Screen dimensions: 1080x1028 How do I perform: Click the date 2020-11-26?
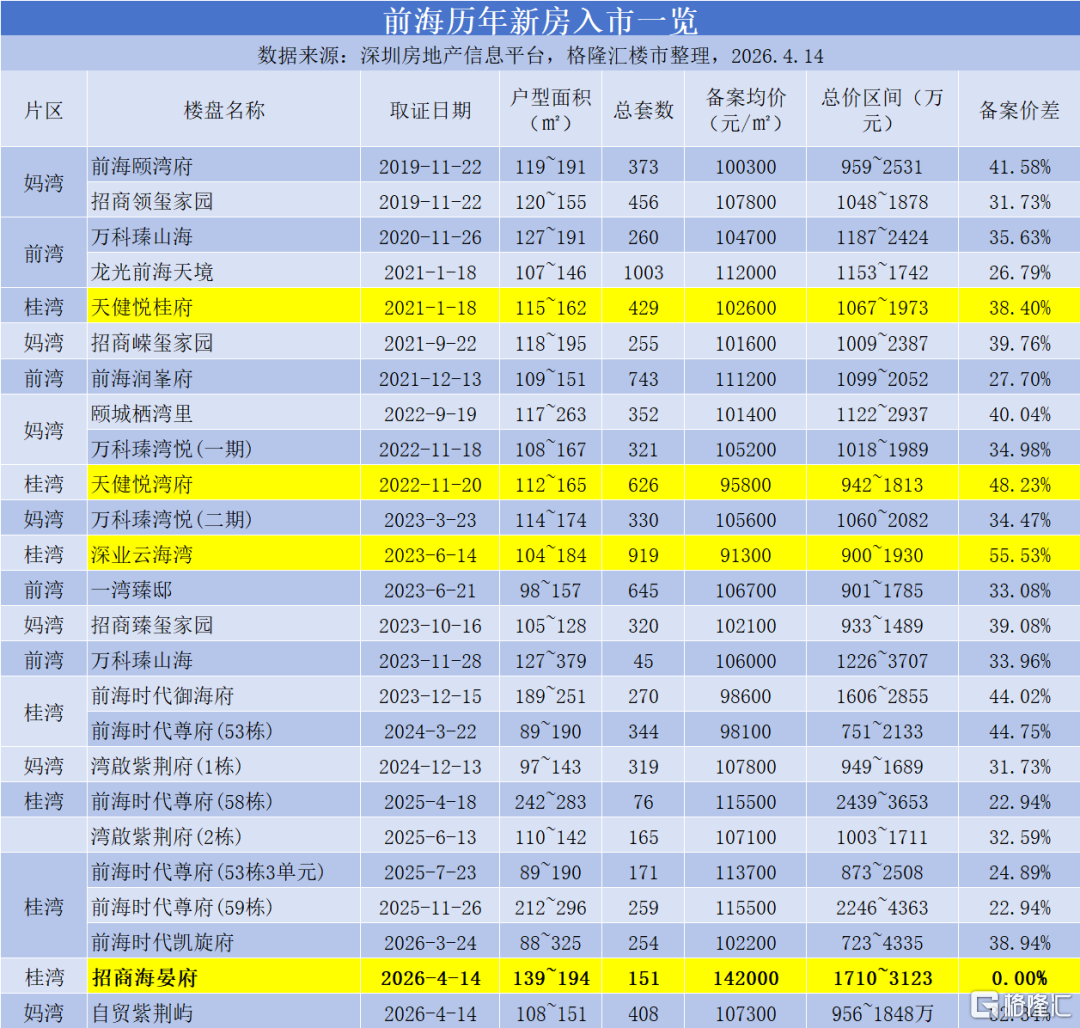(x=430, y=238)
